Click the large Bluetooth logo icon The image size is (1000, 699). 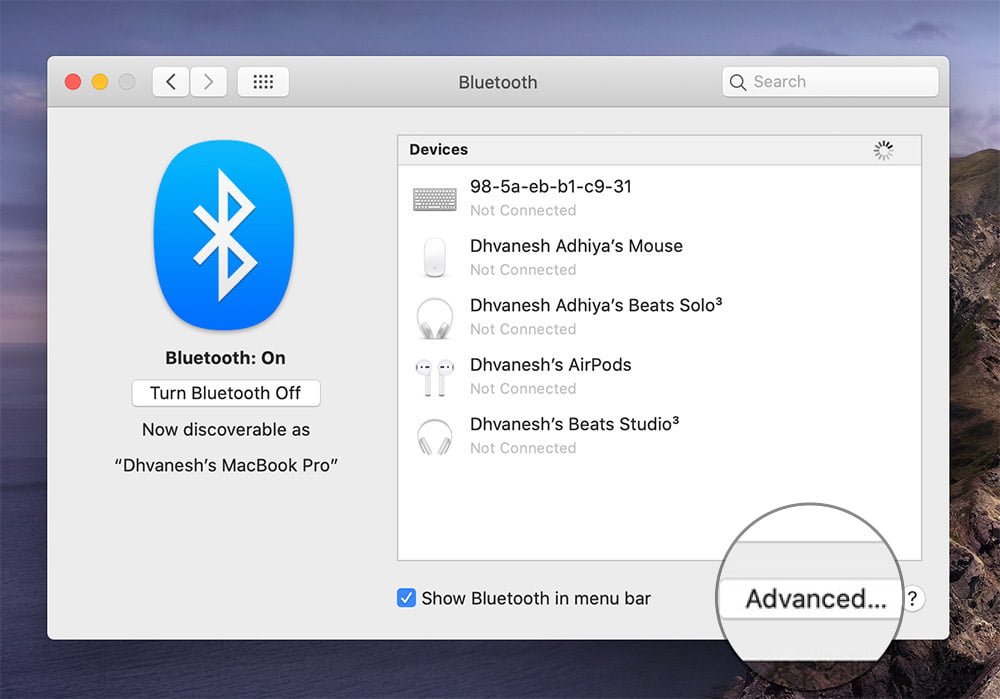pos(224,236)
